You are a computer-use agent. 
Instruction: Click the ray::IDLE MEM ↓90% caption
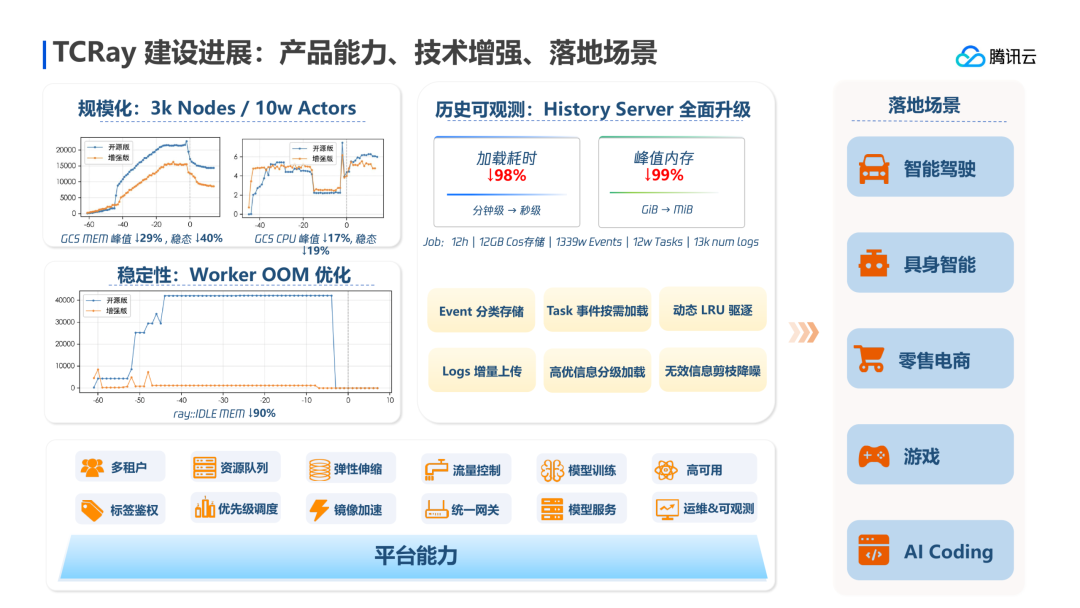pos(225,413)
